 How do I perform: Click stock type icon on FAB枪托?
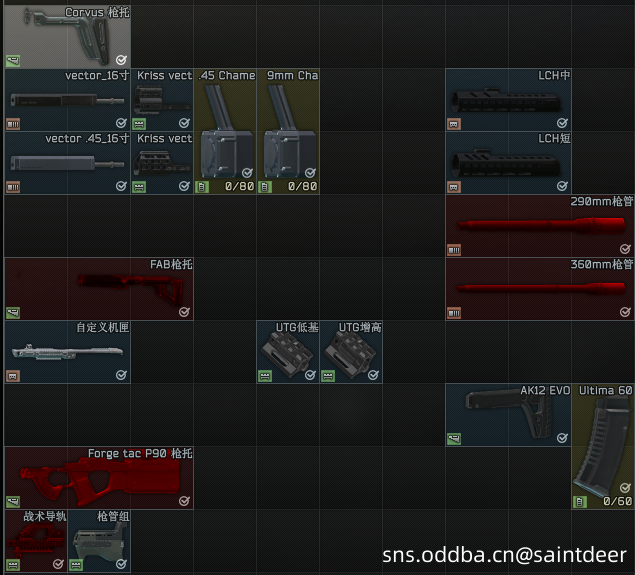click(x=13, y=313)
